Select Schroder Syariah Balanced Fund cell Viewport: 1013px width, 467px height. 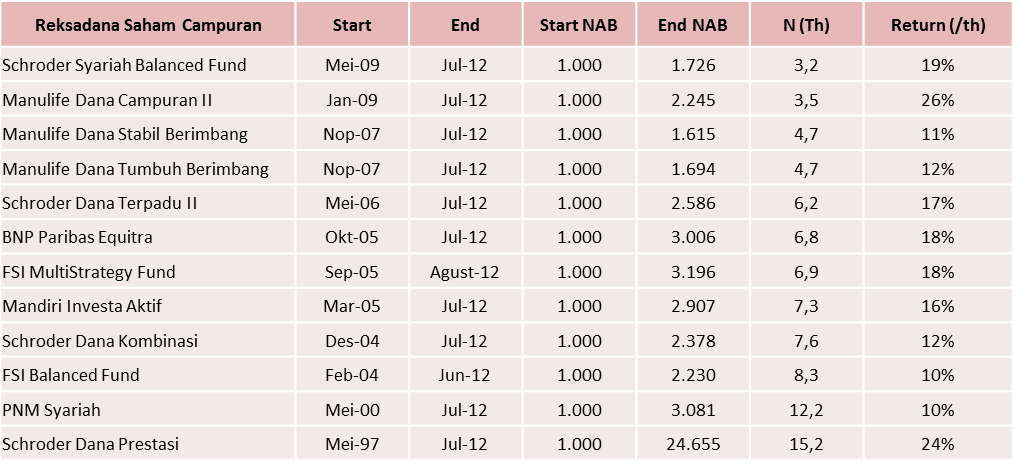click(x=124, y=65)
